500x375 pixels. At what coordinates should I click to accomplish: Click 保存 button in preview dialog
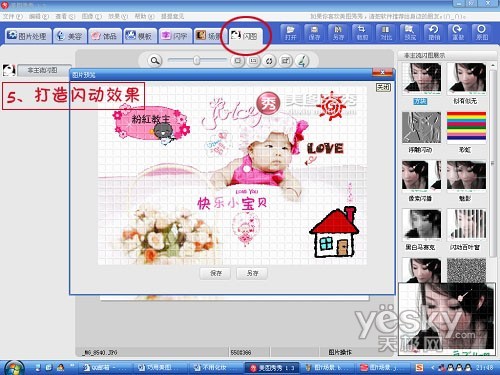[215, 273]
